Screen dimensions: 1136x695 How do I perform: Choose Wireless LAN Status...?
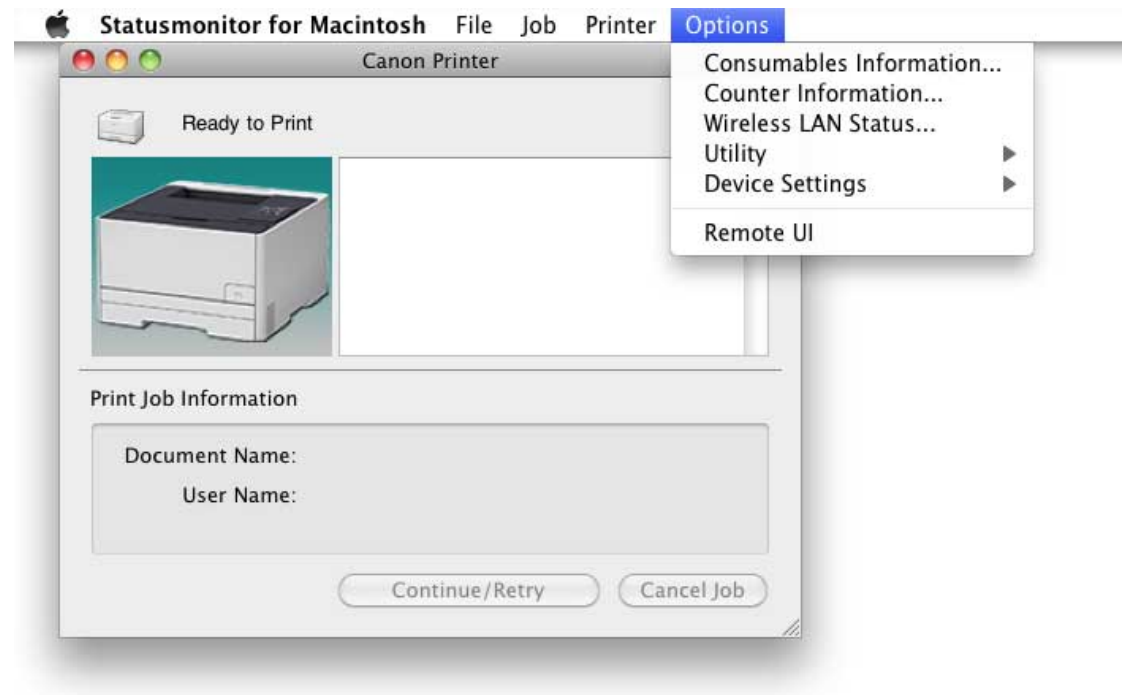852,124
